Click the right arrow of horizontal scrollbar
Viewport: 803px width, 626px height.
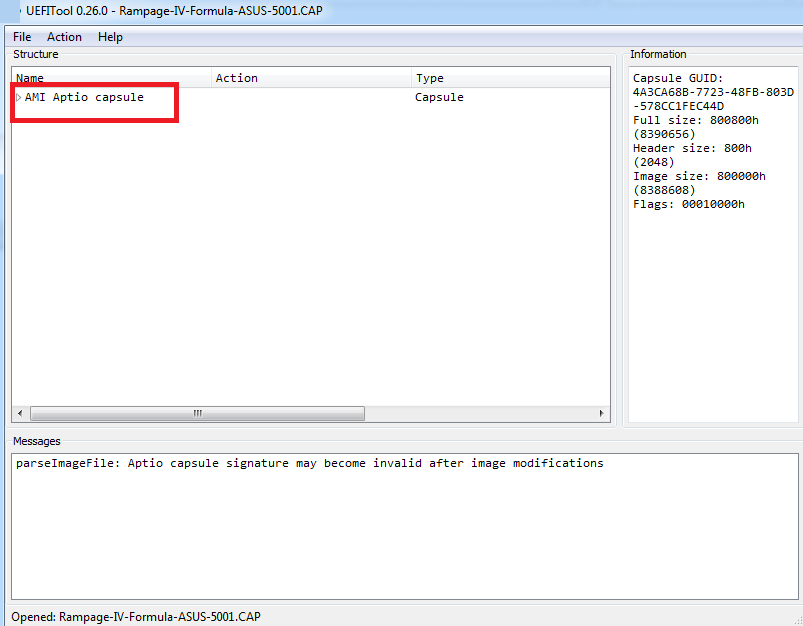point(602,413)
